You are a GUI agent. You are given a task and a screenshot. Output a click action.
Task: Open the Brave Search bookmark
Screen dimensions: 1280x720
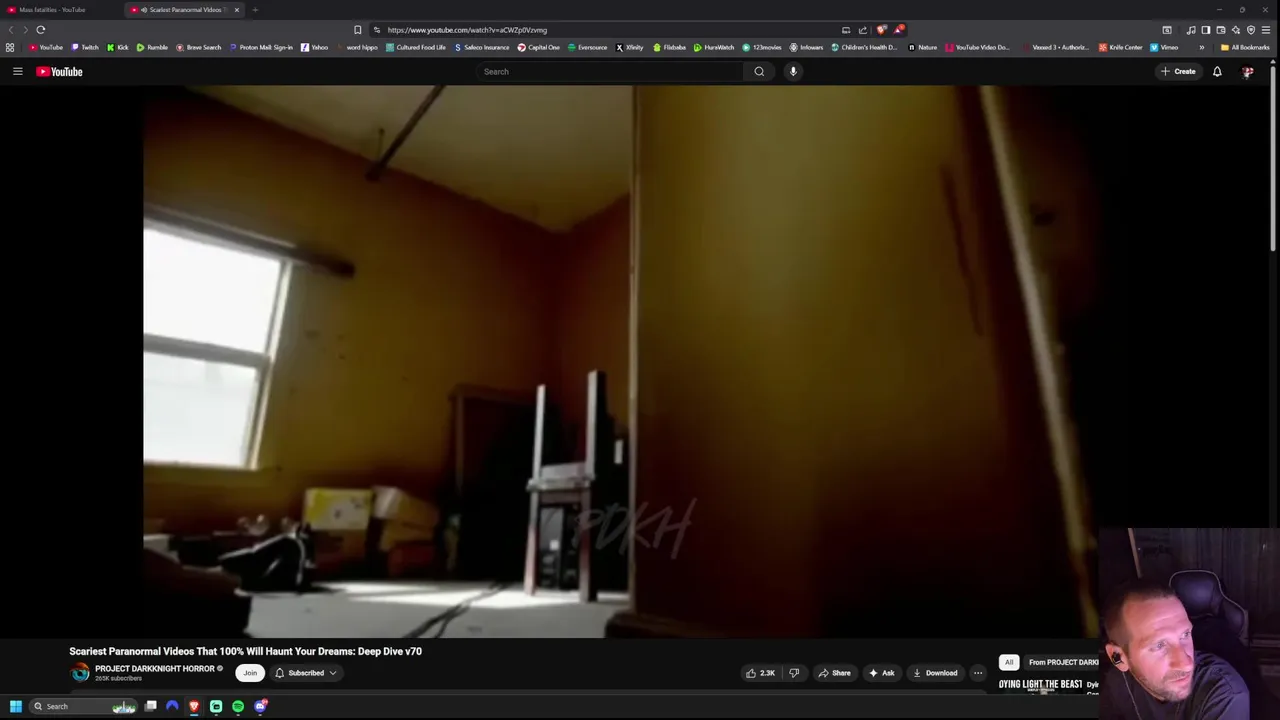[x=198, y=47]
